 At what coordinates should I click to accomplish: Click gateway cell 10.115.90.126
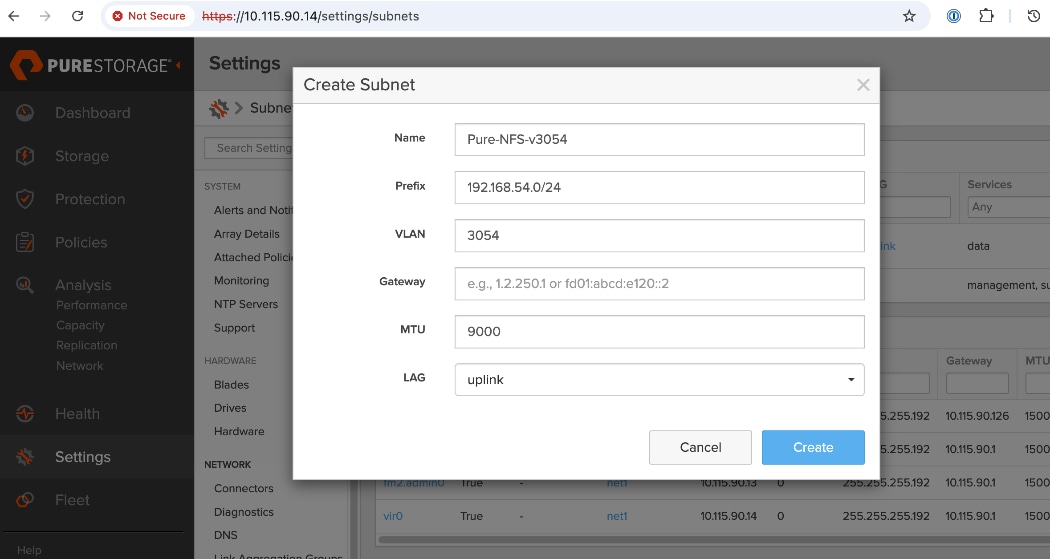click(x=977, y=416)
